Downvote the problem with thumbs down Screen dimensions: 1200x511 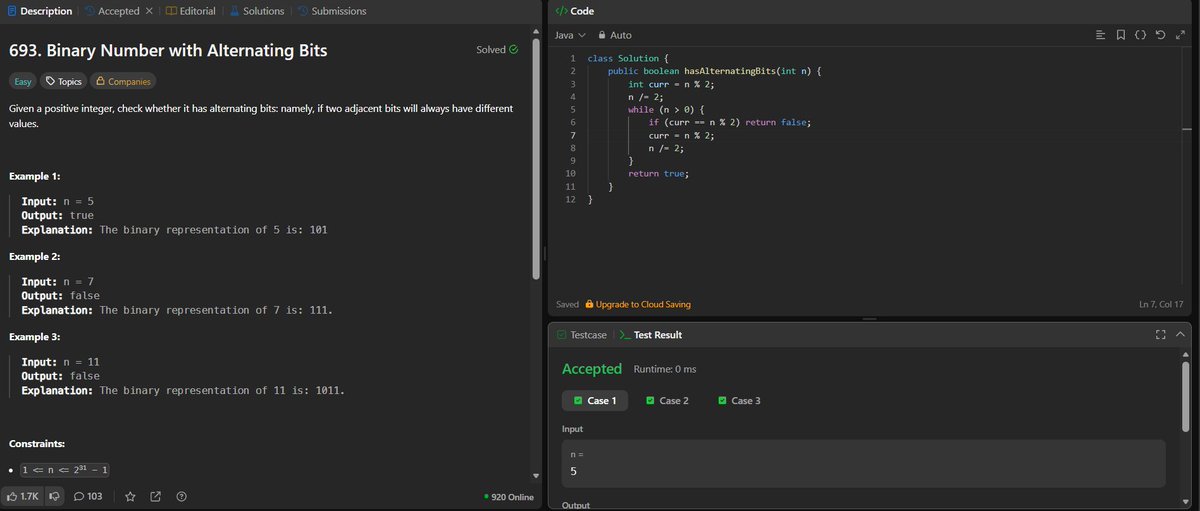point(54,496)
